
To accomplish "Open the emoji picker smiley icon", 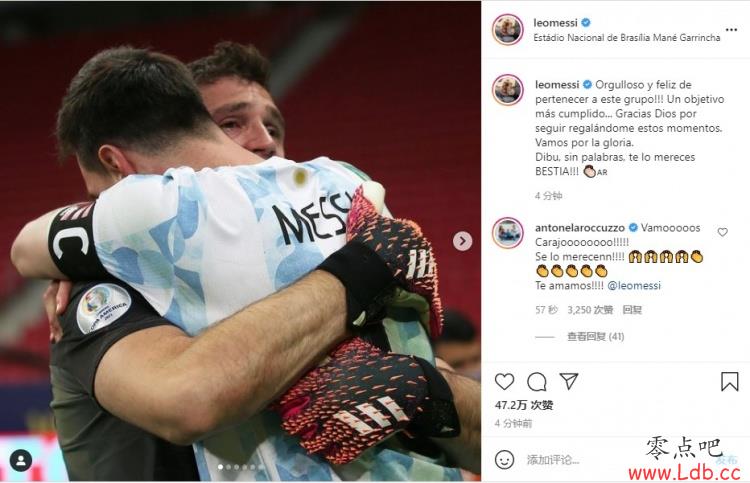I will (x=504, y=460).
